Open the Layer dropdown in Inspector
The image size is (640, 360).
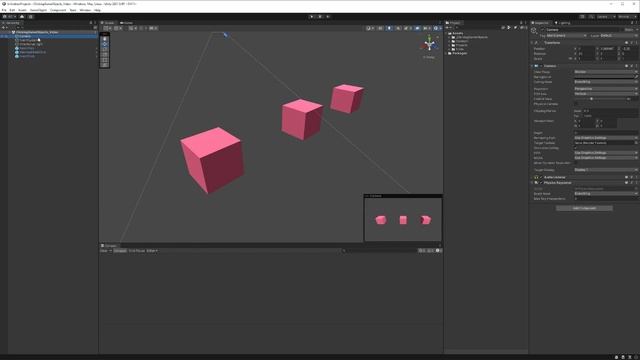(619, 36)
